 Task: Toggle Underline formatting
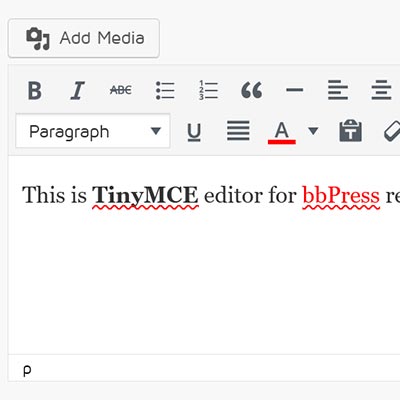(x=194, y=132)
